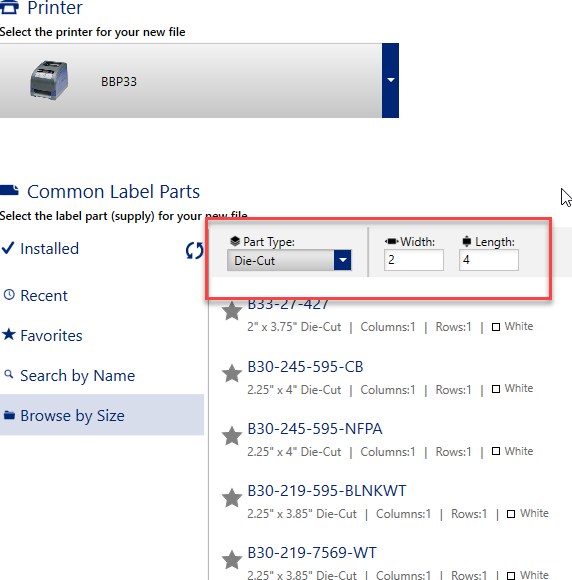Screen dimensions: 572x580
Task: Click the star beside B30-219-7569-WT
Action: [x=232, y=559]
